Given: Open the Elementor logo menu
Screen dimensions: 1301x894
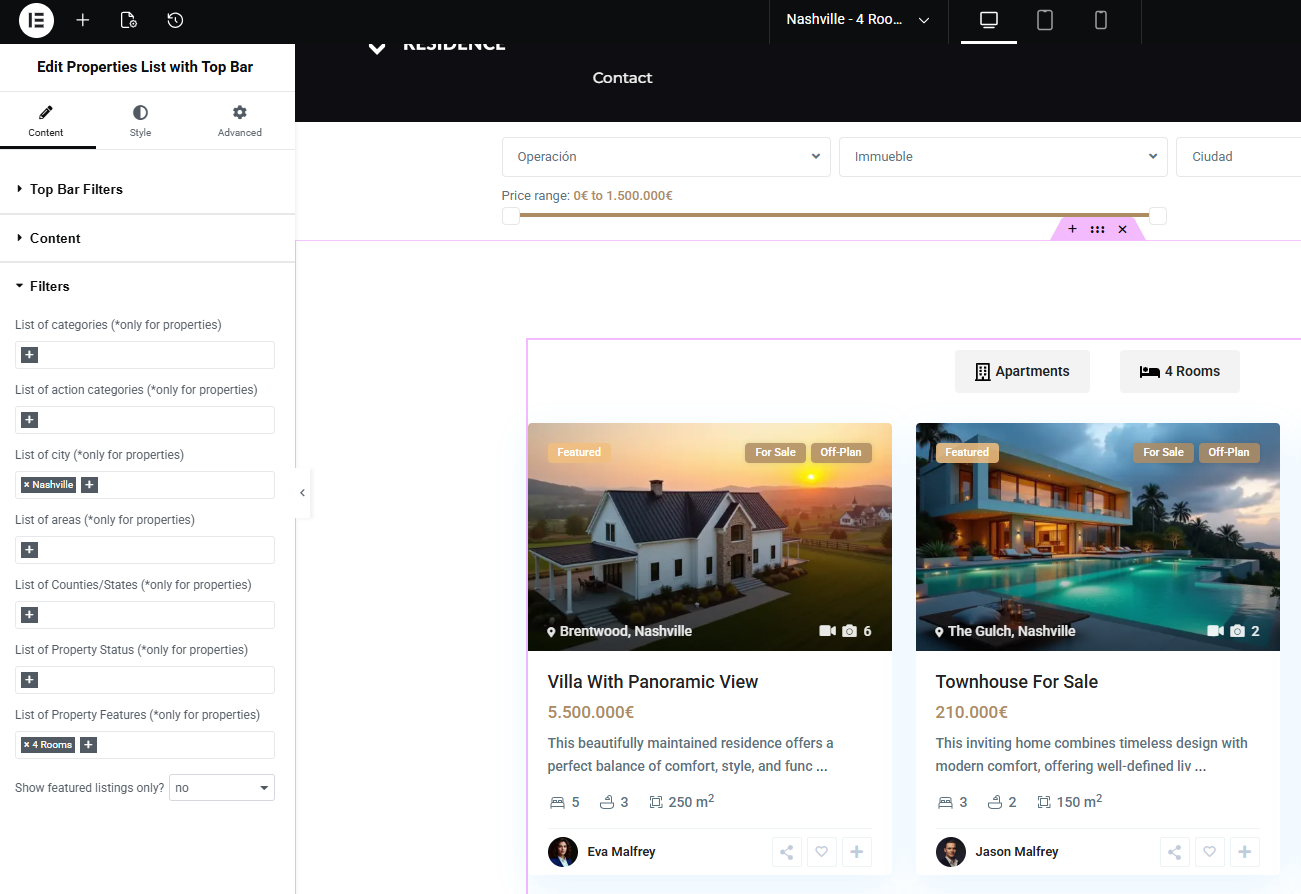Looking at the screenshot, I should pyautogui.click(x=36, y=20).
